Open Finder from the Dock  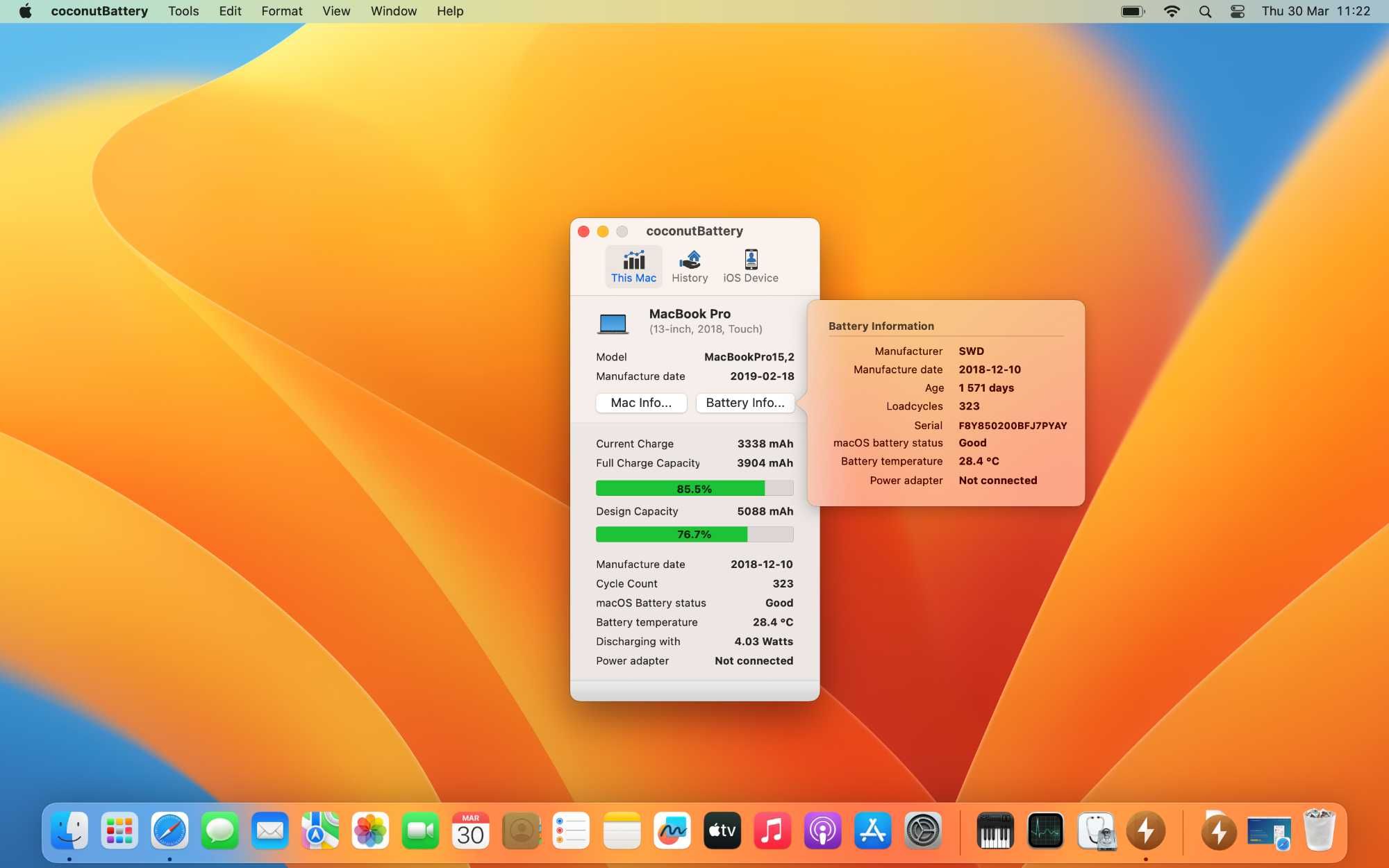tap(69, 831)
